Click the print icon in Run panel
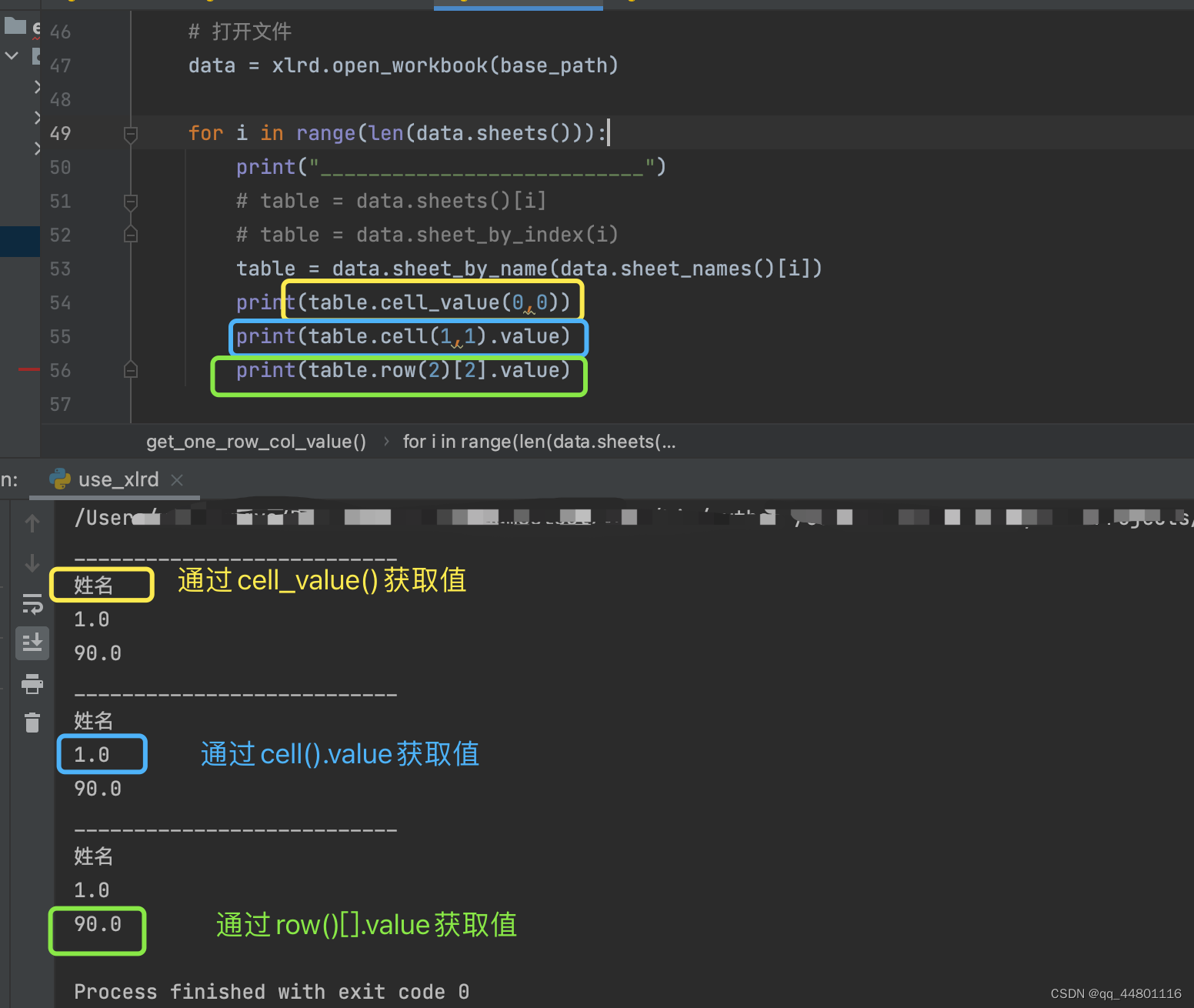The image size is (1194, 1008). click(32, 683)
